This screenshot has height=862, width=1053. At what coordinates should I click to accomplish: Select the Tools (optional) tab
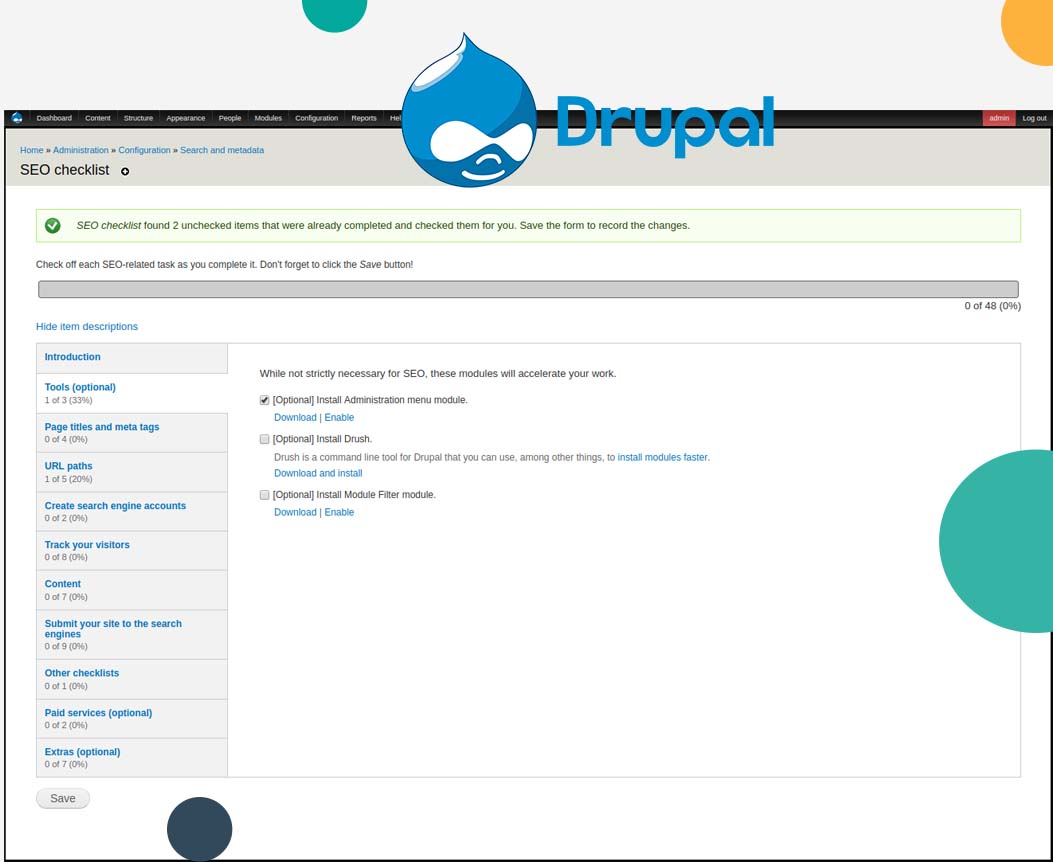[132, 393]
